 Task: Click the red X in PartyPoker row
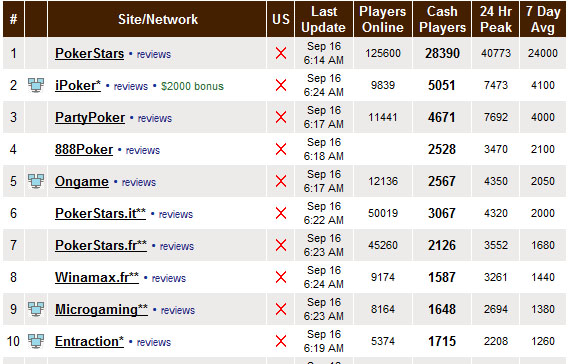click(x=281, y=117)
